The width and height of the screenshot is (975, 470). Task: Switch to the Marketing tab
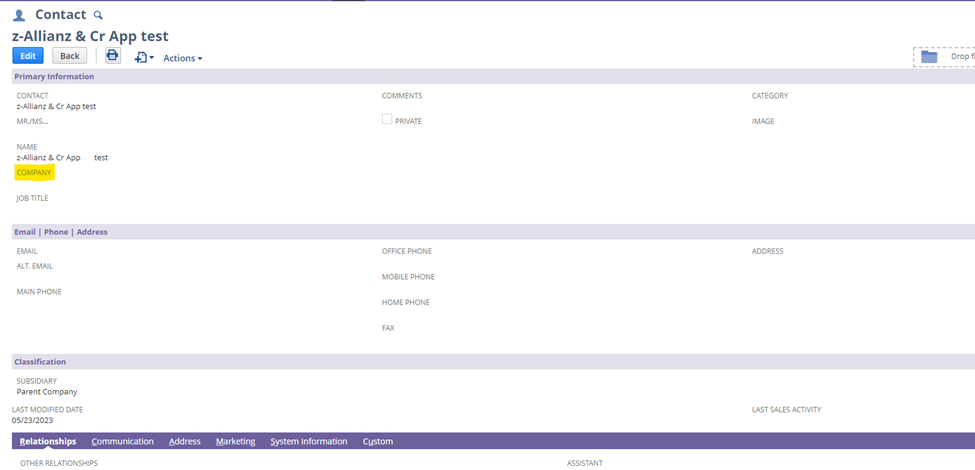[x=236, y=441]
